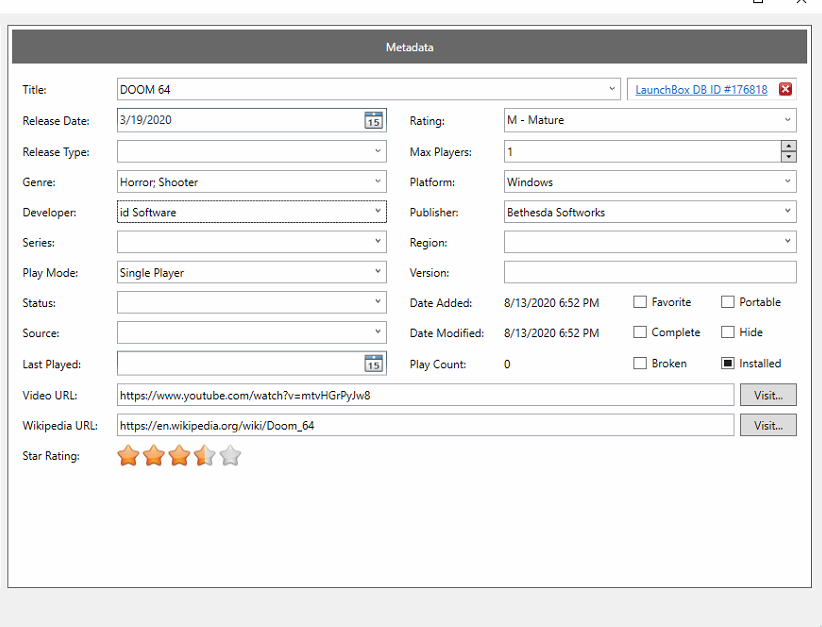Open the Platform dropdown
Viewport: 822px width, 627px height.
click(787, 181)
